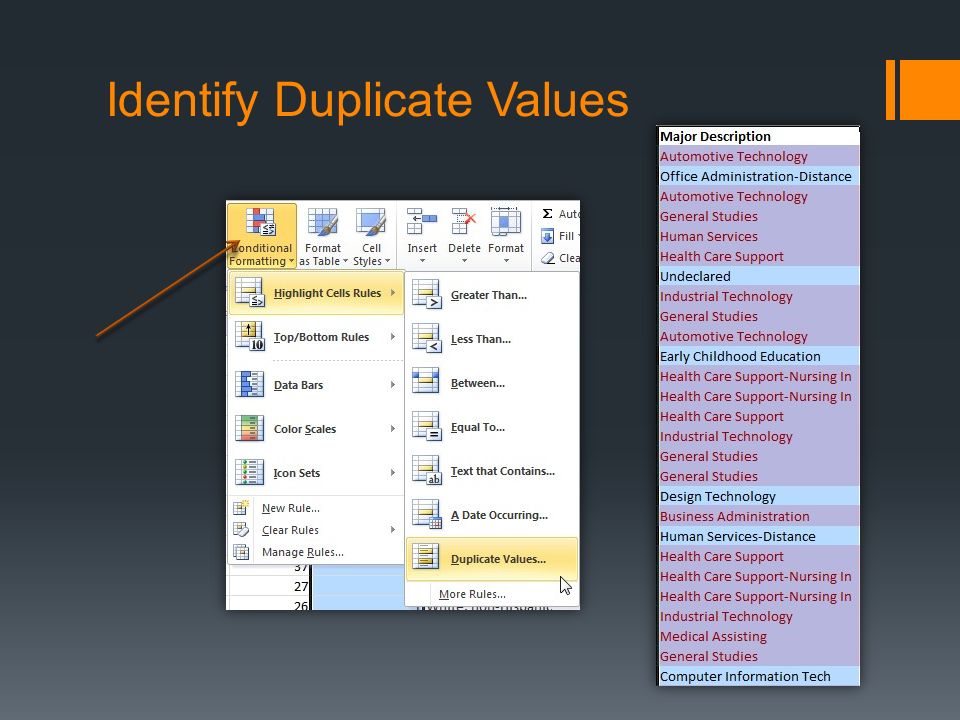The width and height of the screenshot is (960, 720).
Task: Select the Undeclared cell
Action: point(759,276)
